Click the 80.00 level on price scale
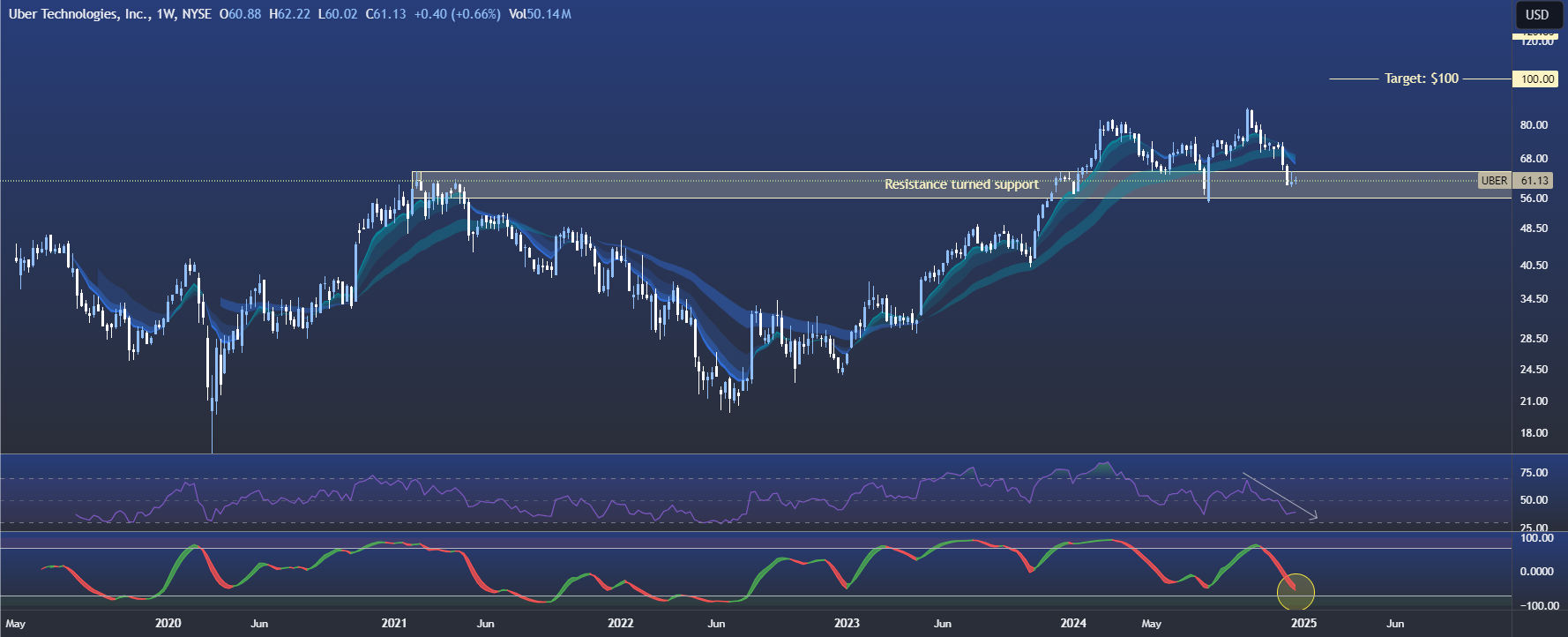This screenshot has width=1568, height=637. coord(1534,125)
